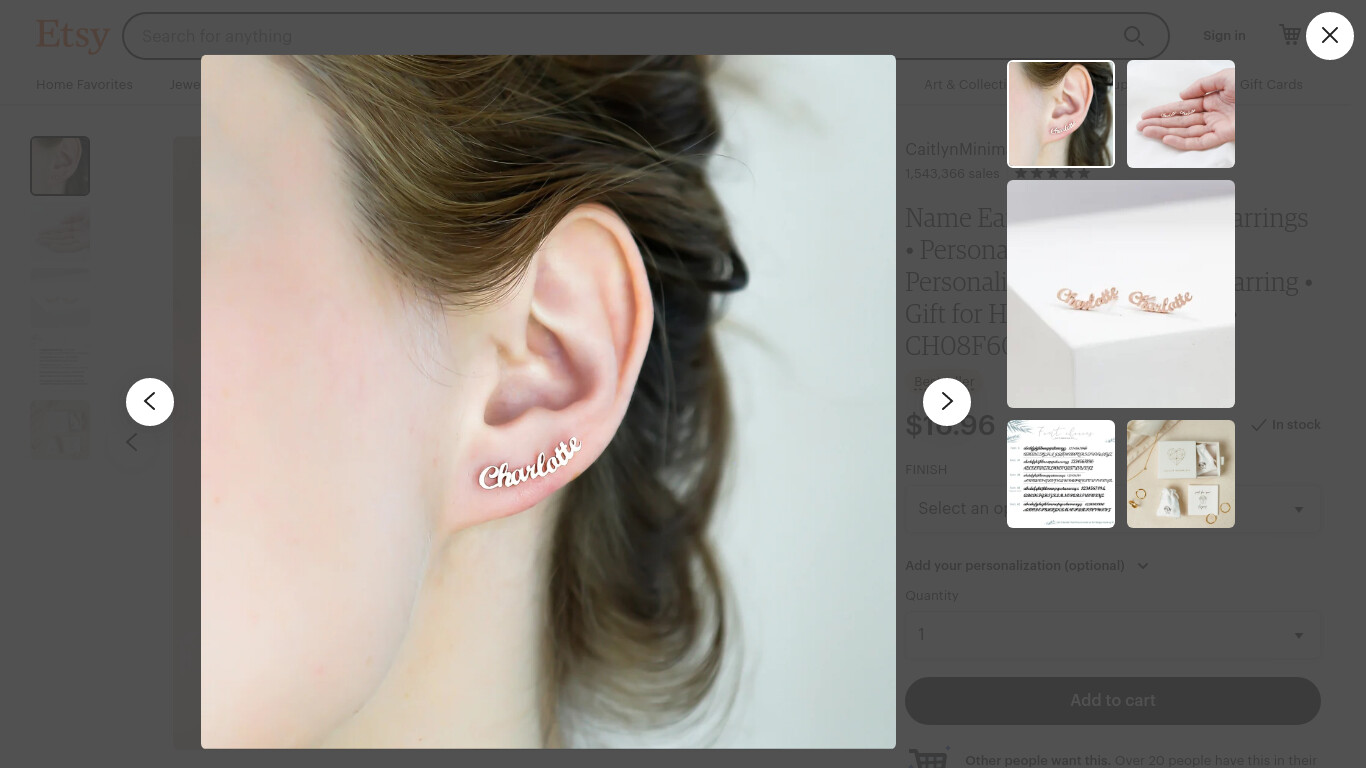The width and height of the screenshot is (1366, 768).
Task: Go to the Etsy home logo
Action: point(72,36)
